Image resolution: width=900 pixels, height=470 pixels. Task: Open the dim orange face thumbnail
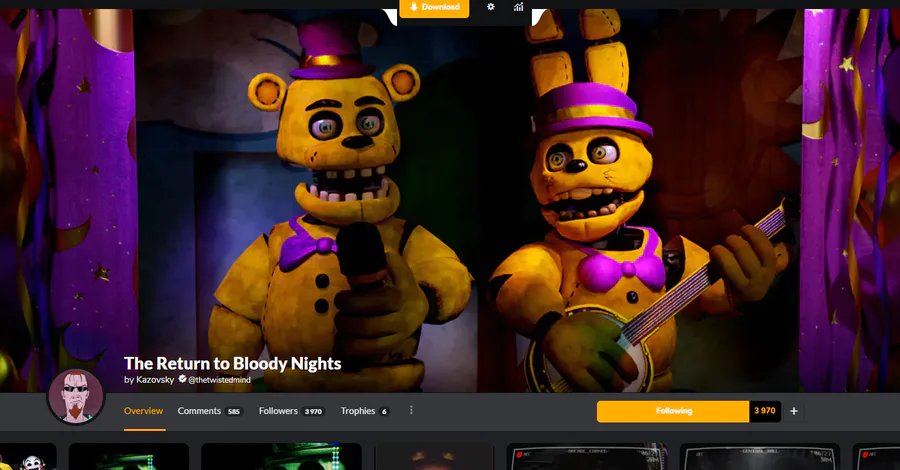[x=434, y=457]
